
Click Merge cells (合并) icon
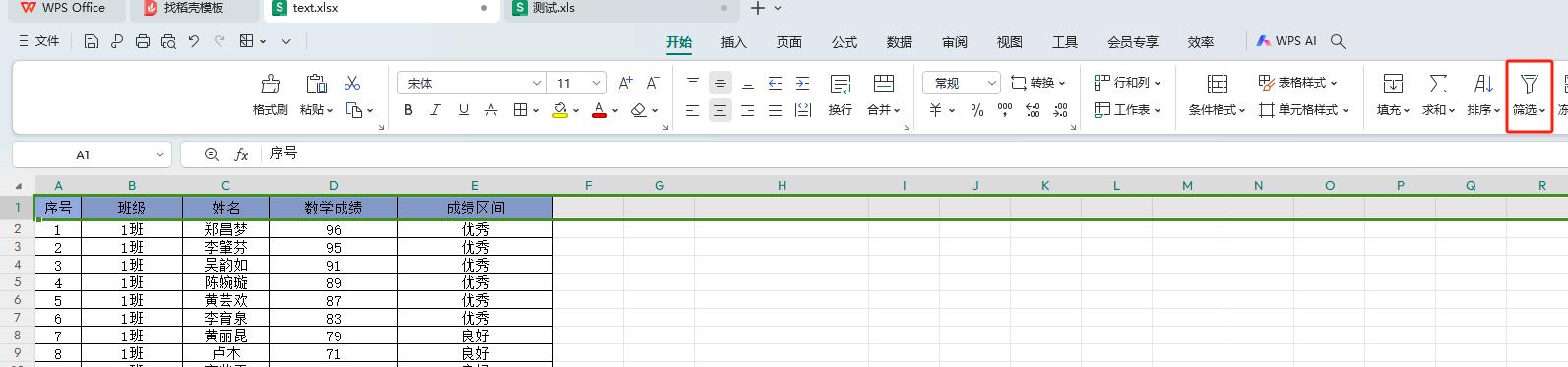pos(883,84)
